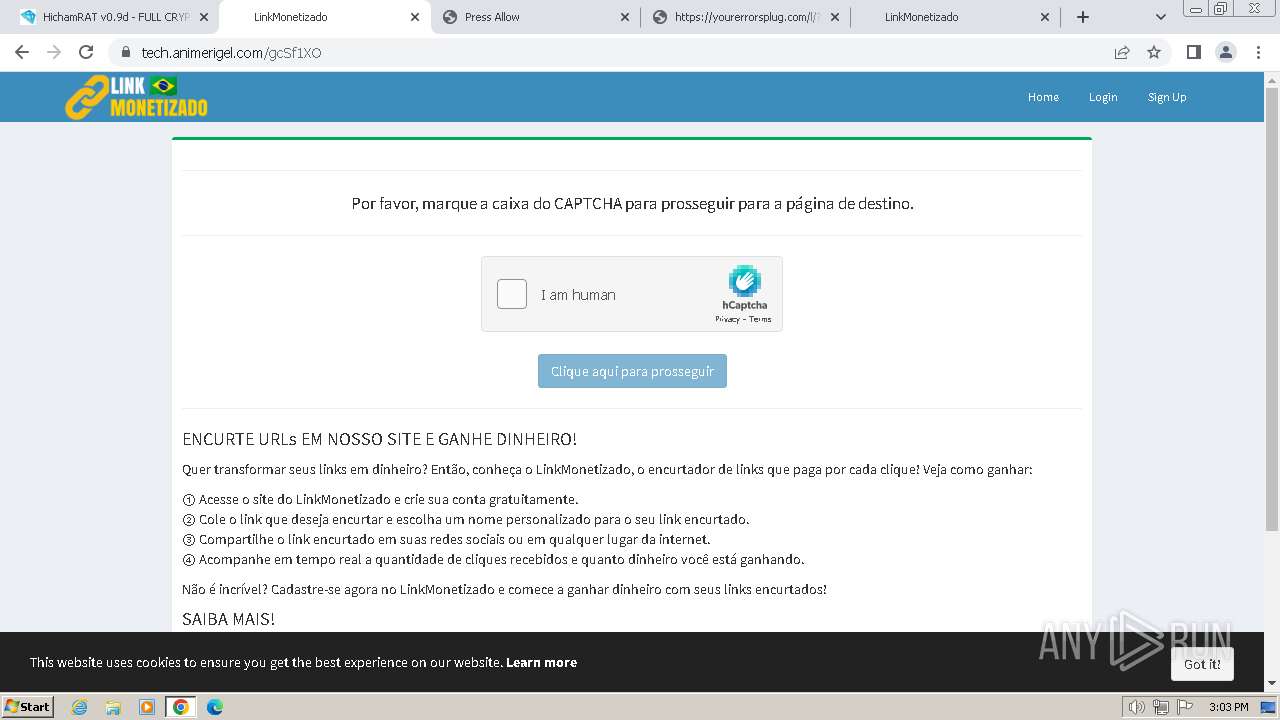
Task: Click the address bar URL
Action: 231,53
